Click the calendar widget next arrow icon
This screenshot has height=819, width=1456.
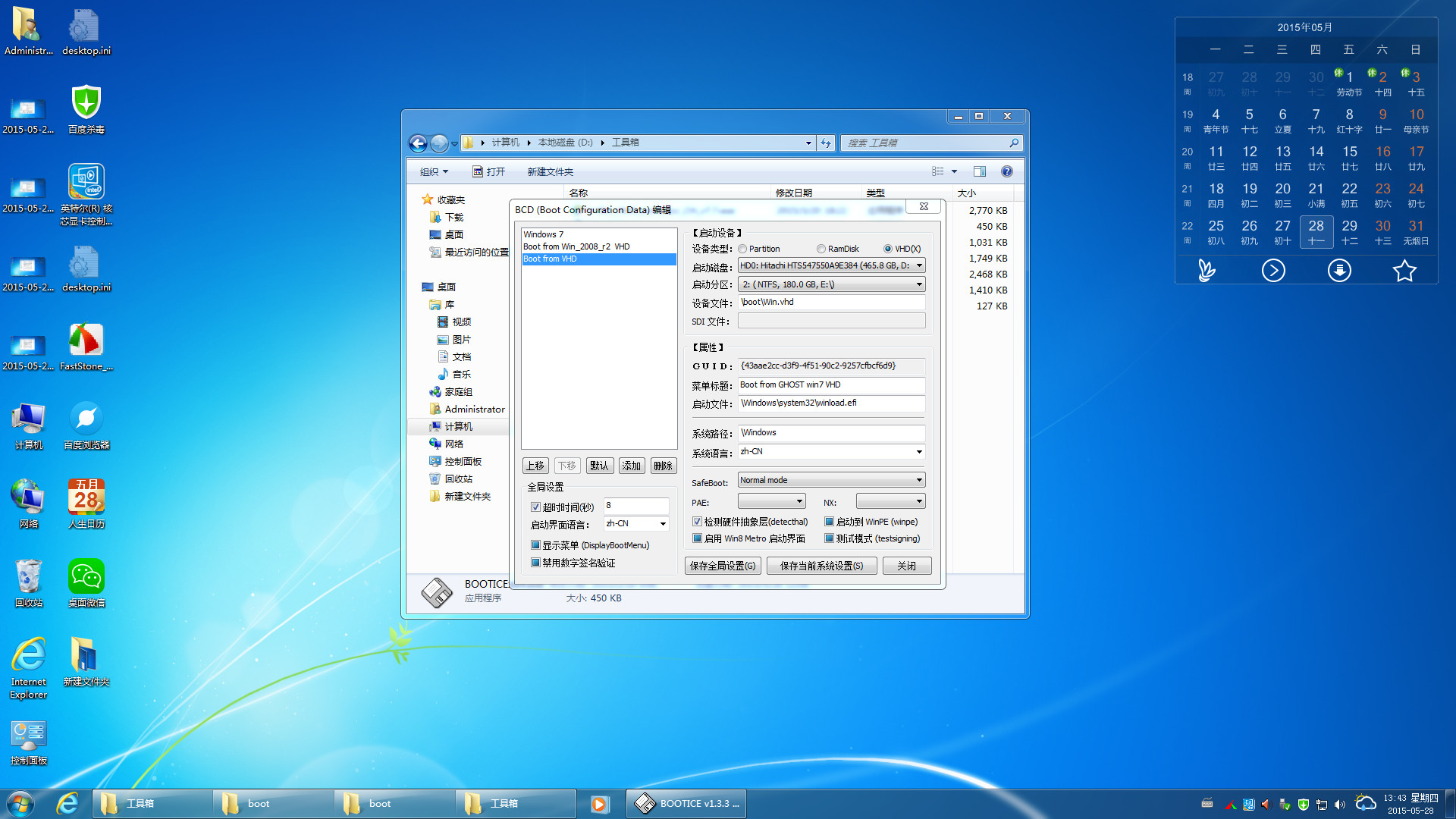pos(1273,271)
